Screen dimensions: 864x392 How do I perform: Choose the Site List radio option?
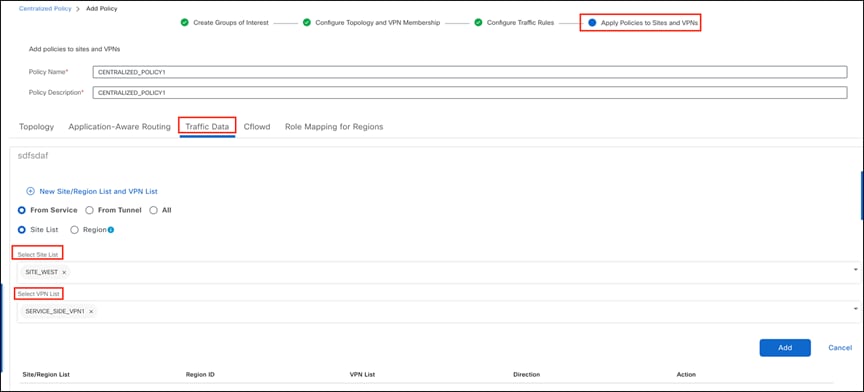pos(22,230)
